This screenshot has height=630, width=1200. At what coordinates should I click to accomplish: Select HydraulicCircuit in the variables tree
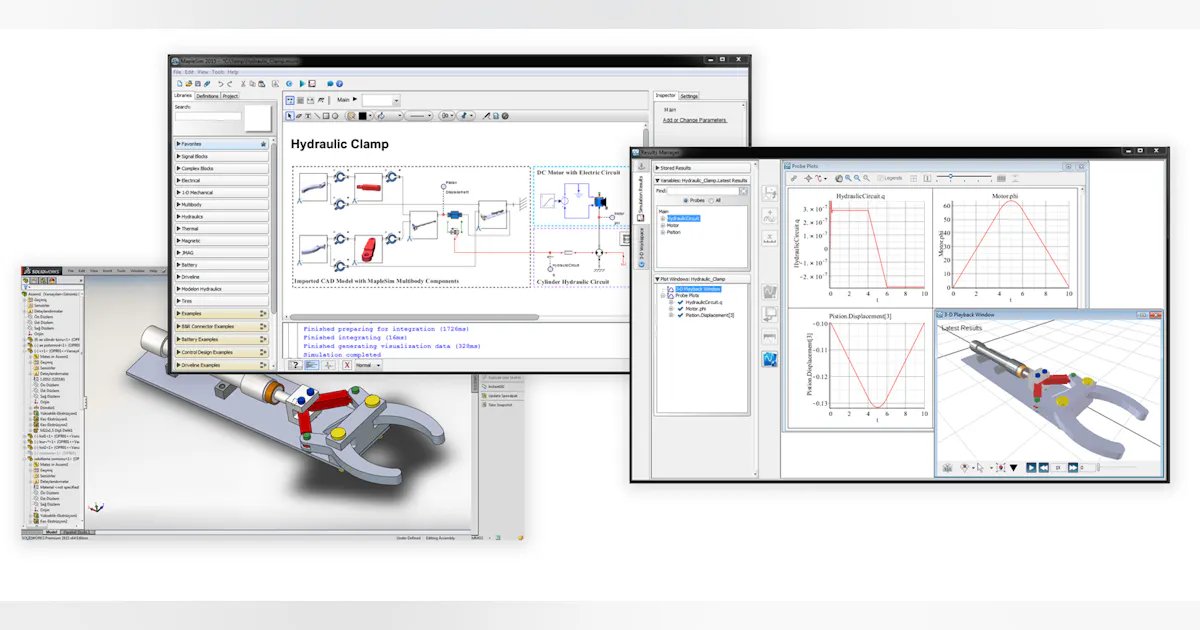point(684,218)
